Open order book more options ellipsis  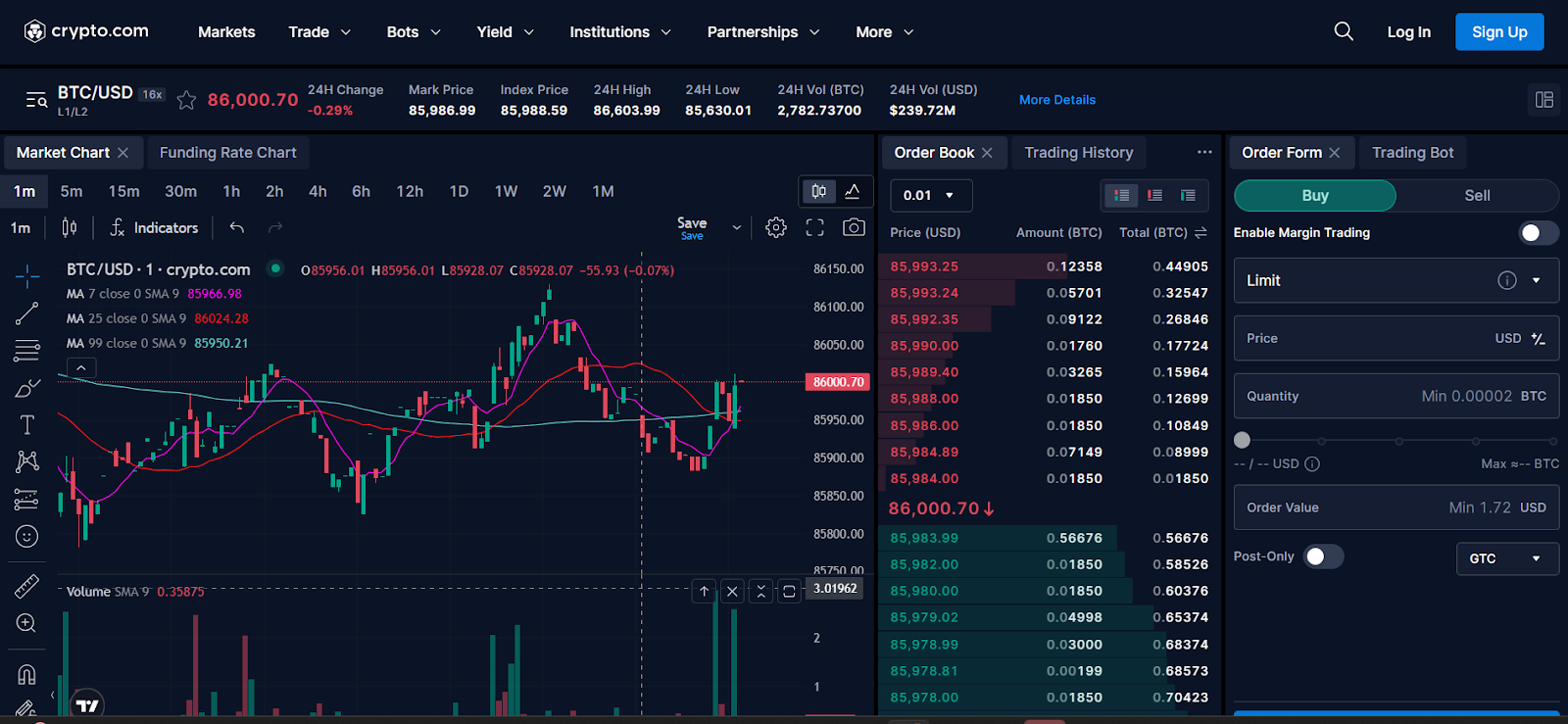coord(1204,152)
